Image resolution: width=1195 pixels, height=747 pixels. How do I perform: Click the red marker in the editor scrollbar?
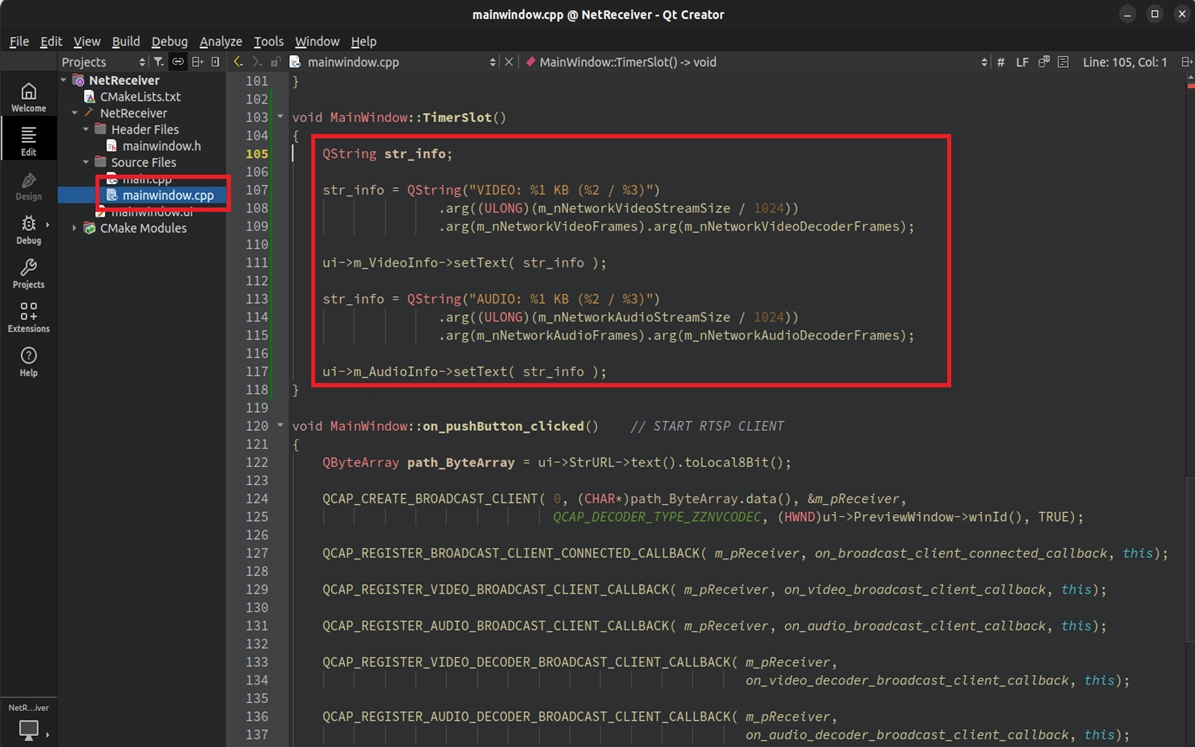[1190, 84]
